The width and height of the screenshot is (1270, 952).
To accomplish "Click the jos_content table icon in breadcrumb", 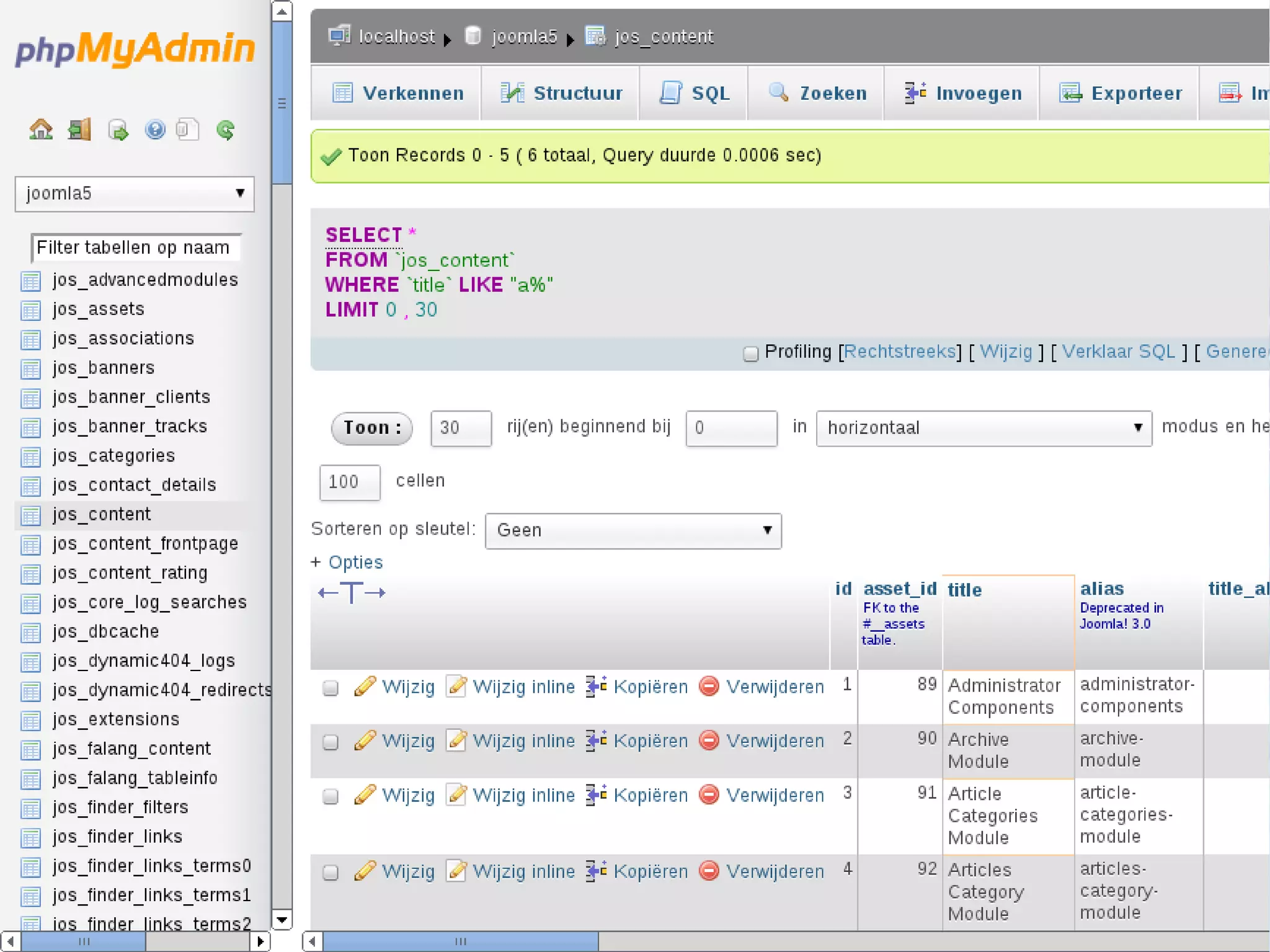I will pyautogui.click(x=596, y=35).
